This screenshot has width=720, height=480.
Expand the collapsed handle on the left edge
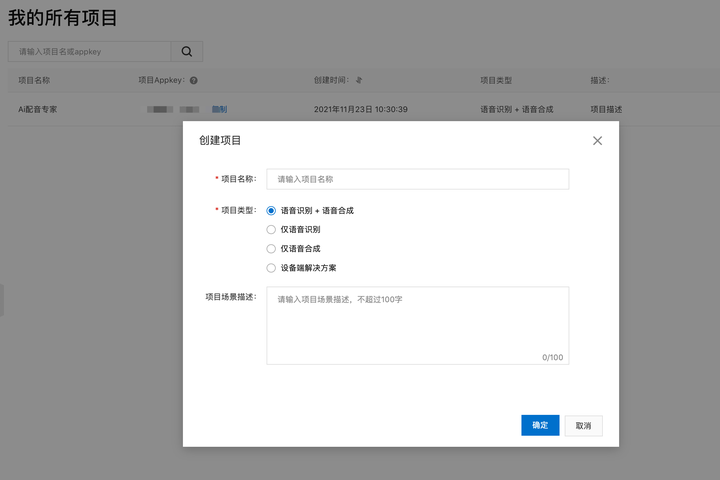click(x=2, y=300)
